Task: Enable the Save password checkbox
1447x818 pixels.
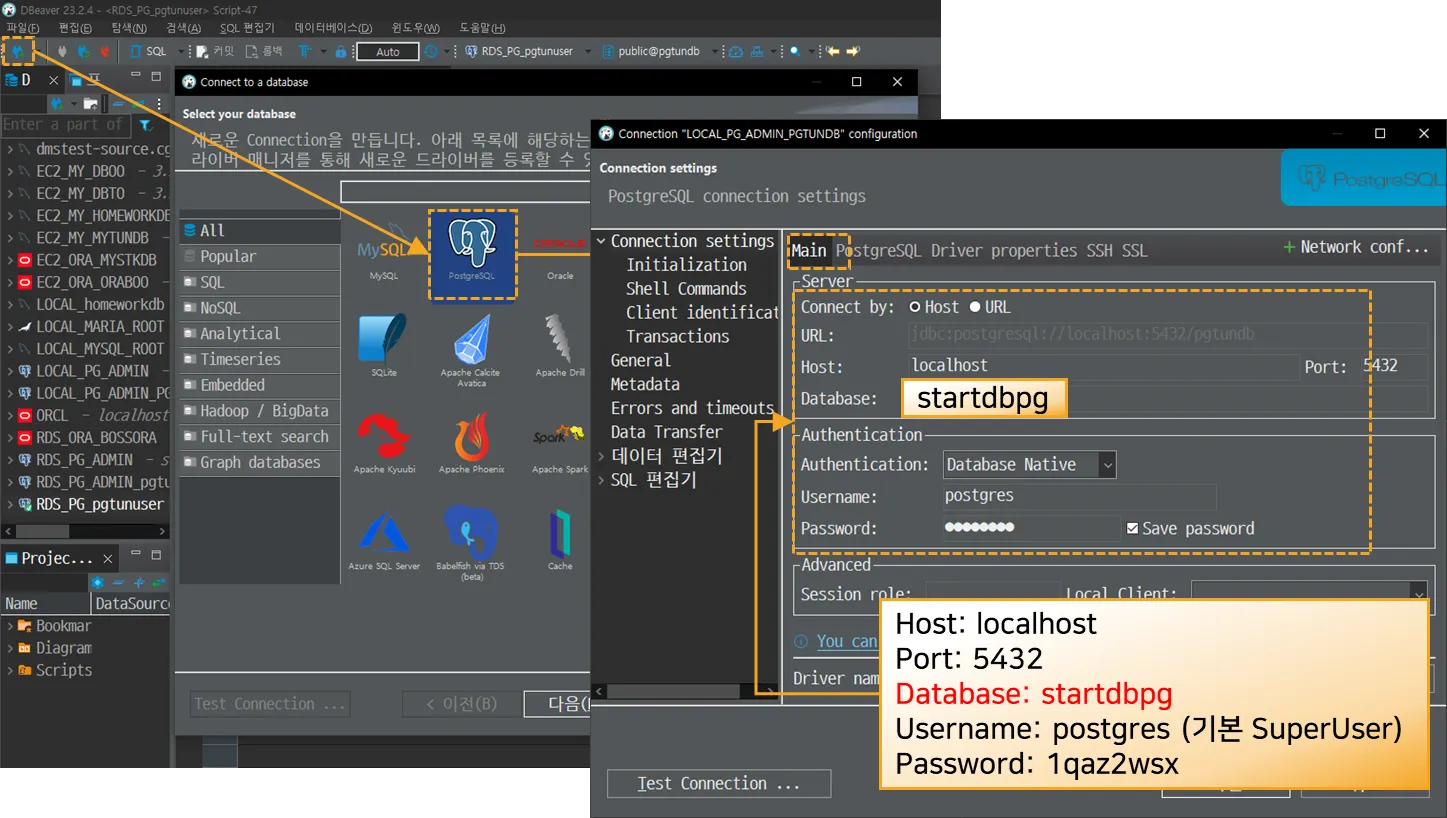Action: coord(1132,529)
